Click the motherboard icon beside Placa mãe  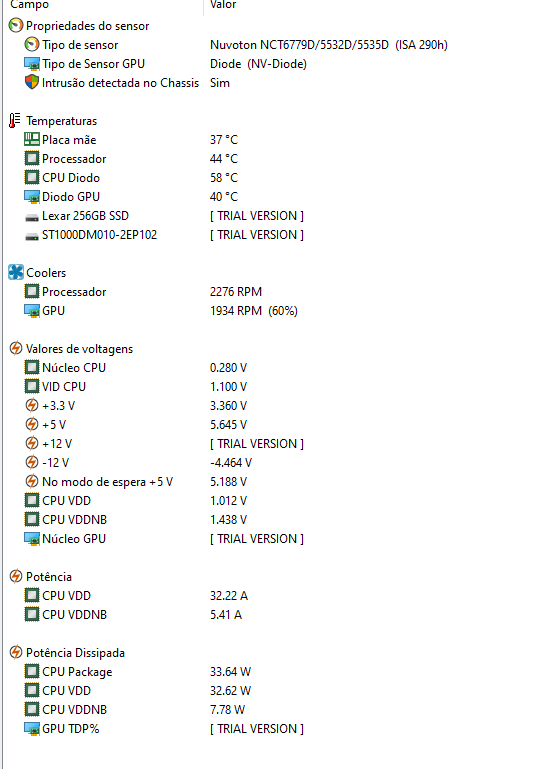coord(31,140)
